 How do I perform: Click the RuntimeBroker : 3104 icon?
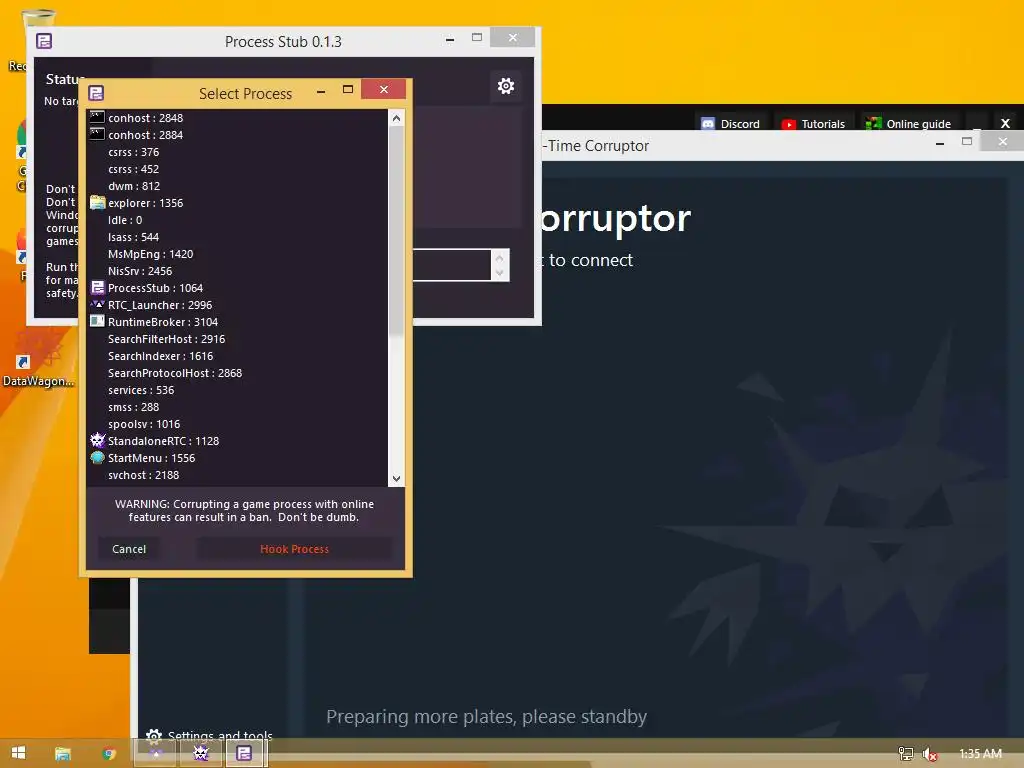coord(97,321)
